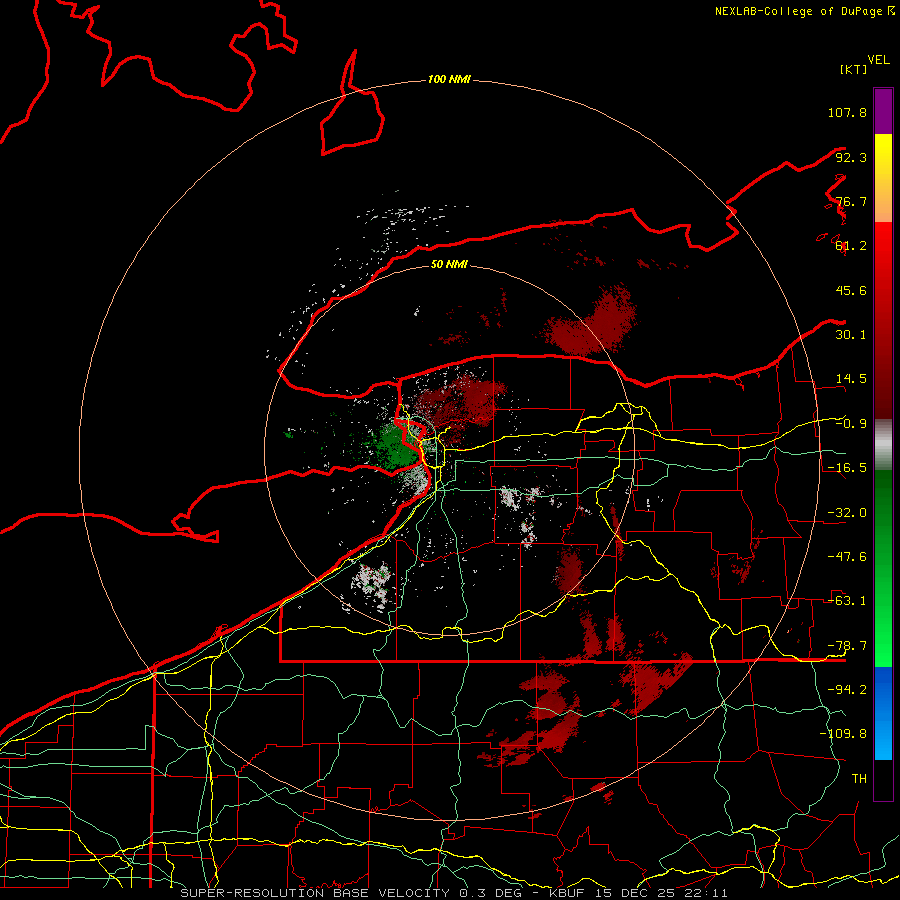Image resolution: width=900 pixels, height=900 pixels.
Task: Click the [KT] units label
Action: [x=853, y=69]
